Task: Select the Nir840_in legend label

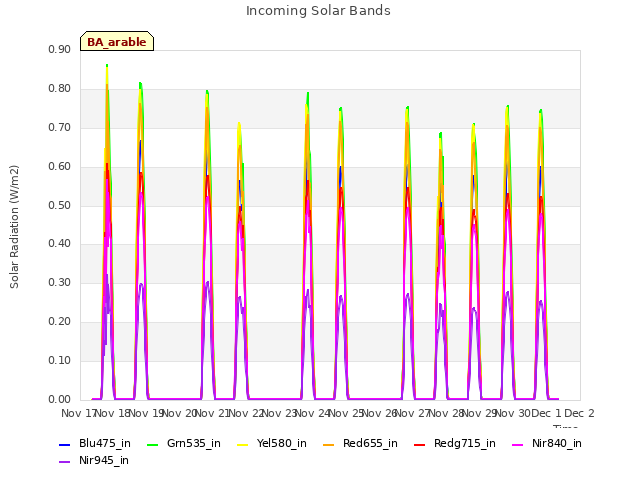Action: coord(557,443)
